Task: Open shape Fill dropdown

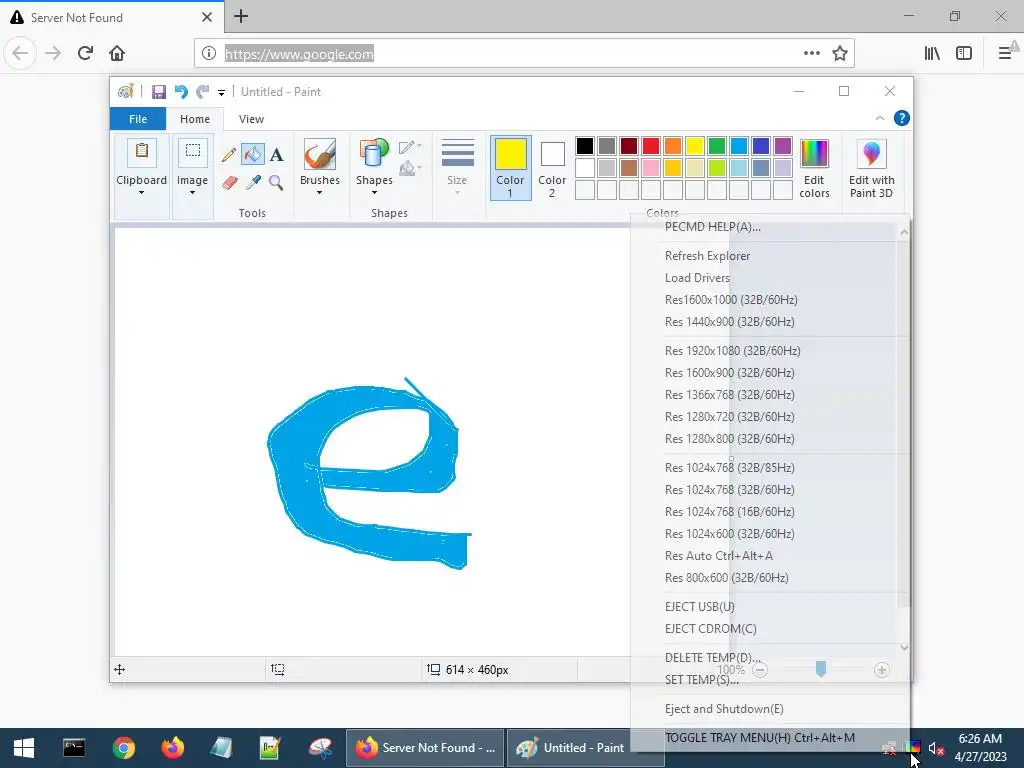Action: 410,168
